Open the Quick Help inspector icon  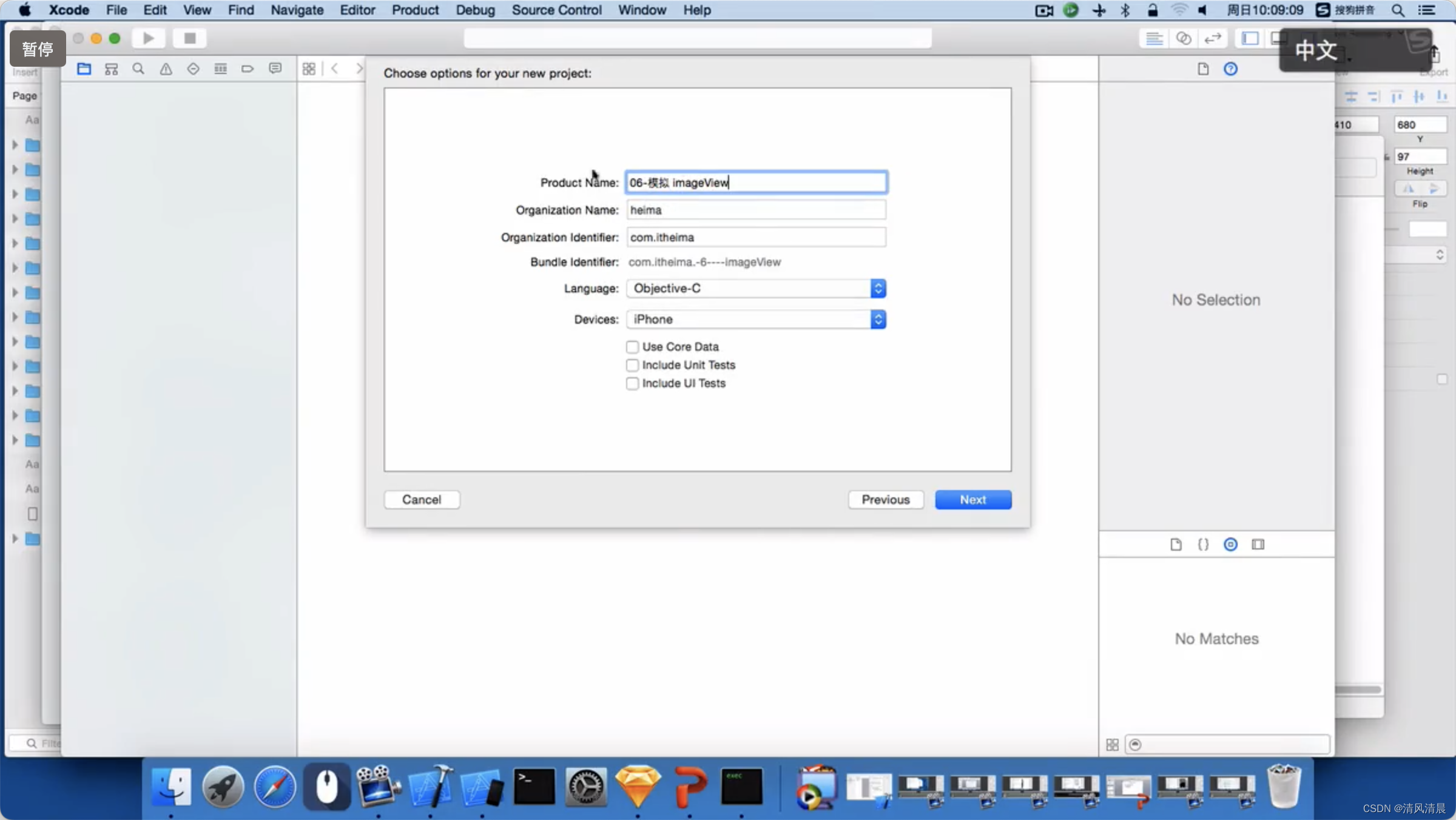pyautogui.click(x=1230, y=69)
